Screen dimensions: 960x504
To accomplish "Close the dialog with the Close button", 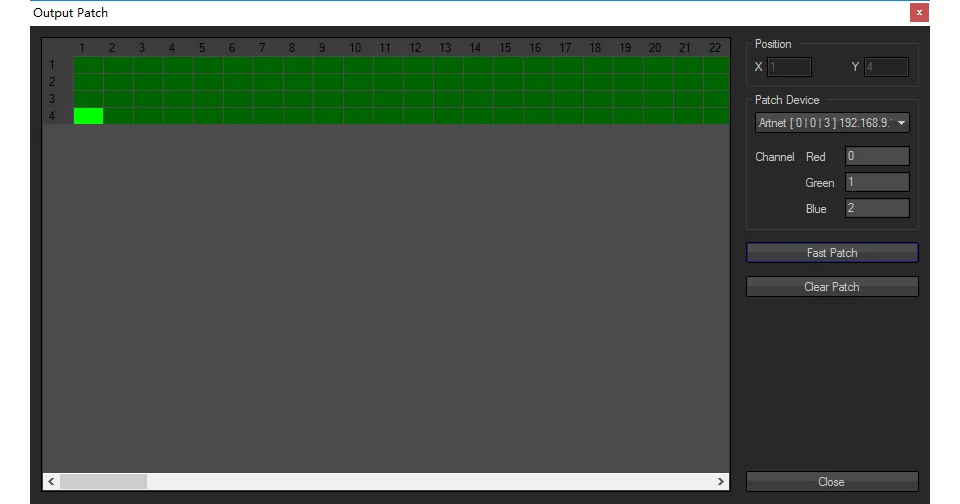I will tap(831, 482).
